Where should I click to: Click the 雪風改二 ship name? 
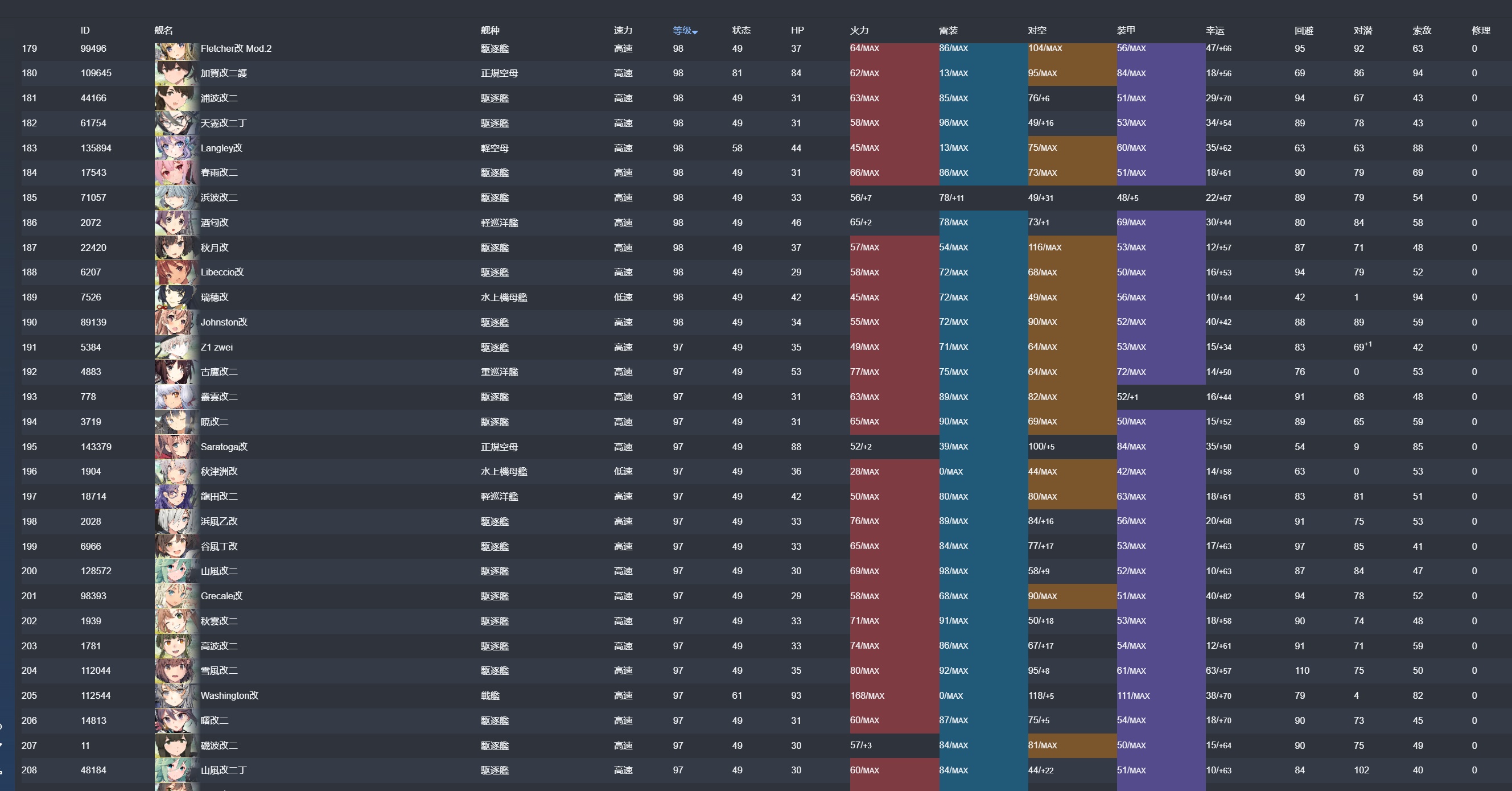click(x=219, y=670)
